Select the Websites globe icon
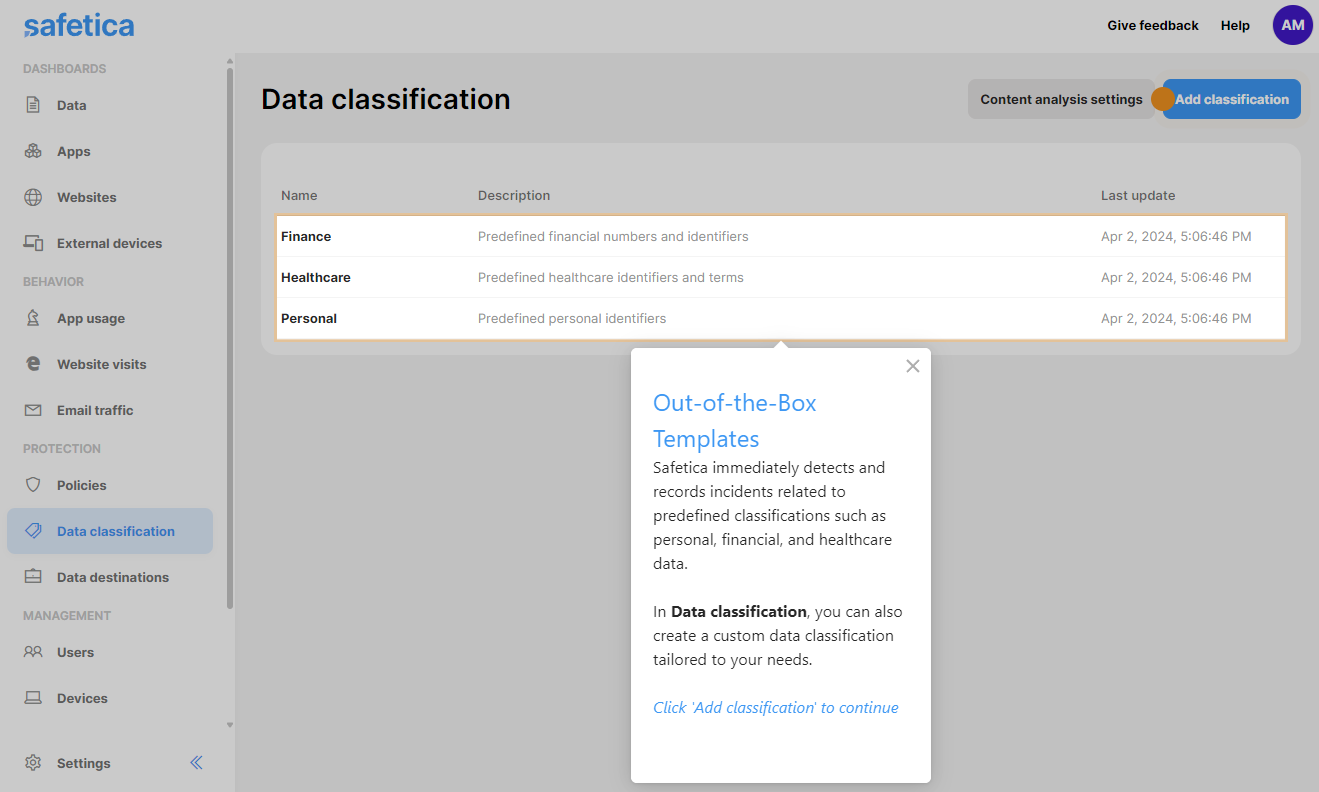Viewport: 1319px width, 792px height. pyautogui.click(x=33, y=197)
